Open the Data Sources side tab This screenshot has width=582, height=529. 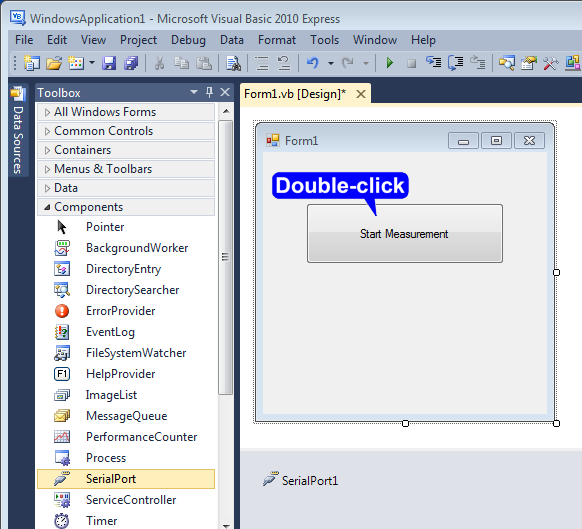click(x=18, y=131)
